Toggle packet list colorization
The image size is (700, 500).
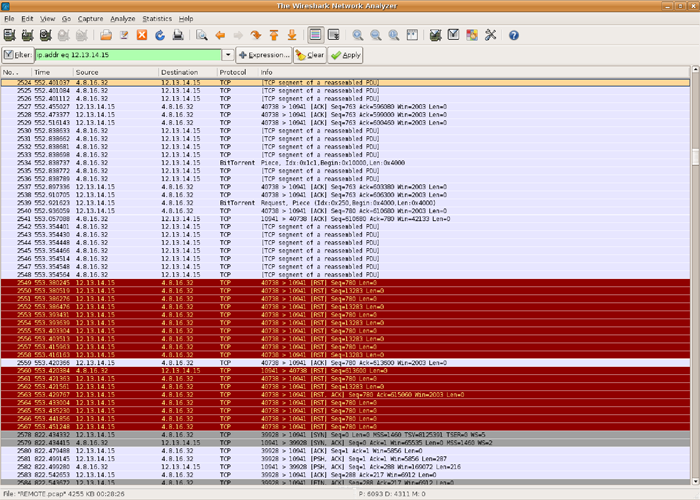(x=315, y=35)
